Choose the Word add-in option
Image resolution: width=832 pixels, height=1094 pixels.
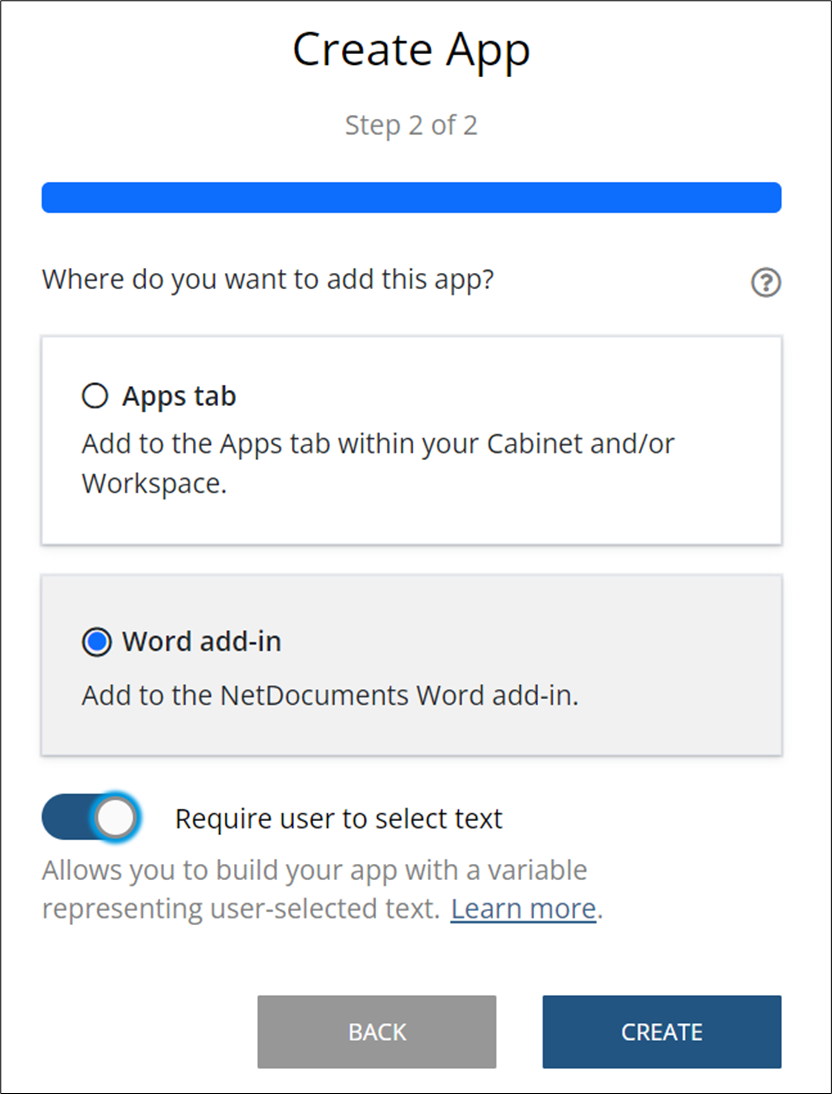(x=96, y=642)
